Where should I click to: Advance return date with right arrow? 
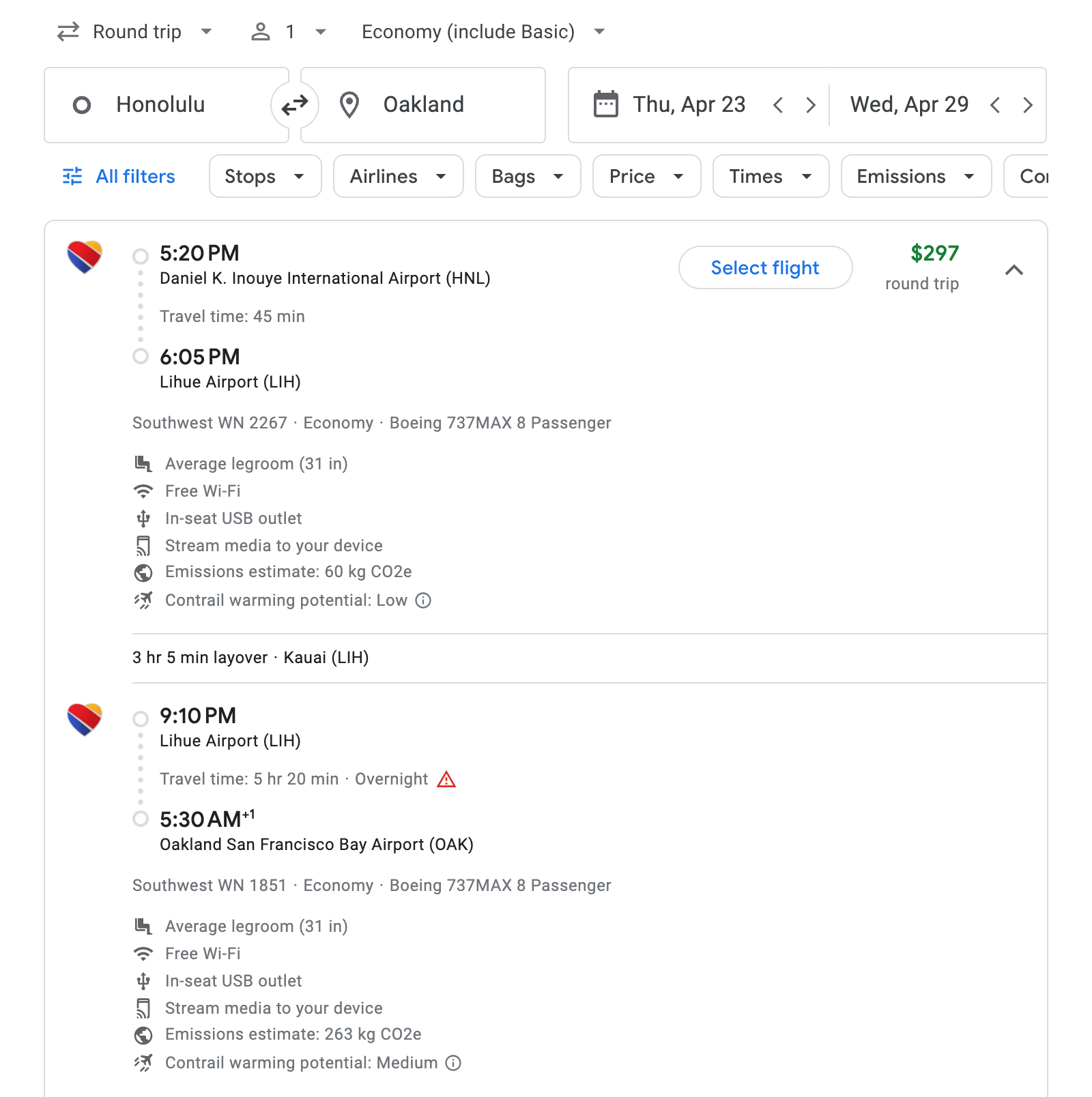tap(1028, 105)
